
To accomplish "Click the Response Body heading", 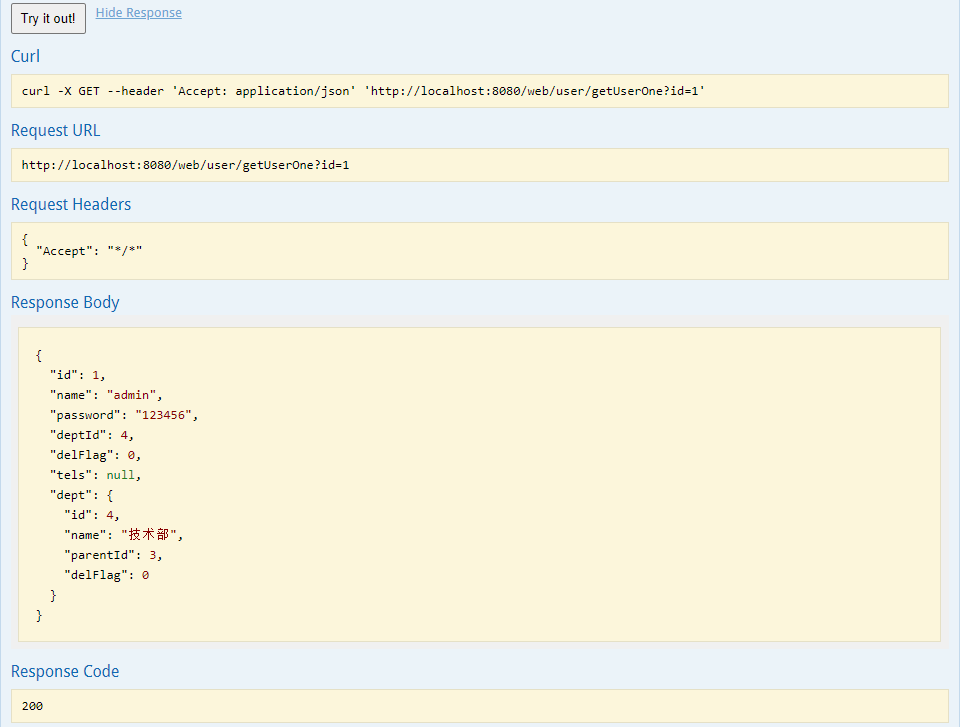I will click(65, 303).
